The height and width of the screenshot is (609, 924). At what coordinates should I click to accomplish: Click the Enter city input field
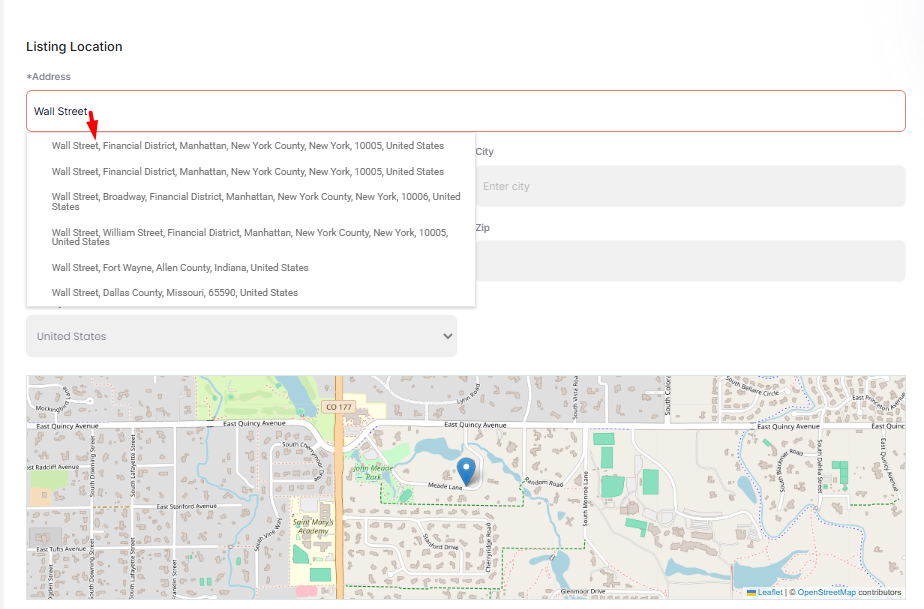[x=690, y=187]
